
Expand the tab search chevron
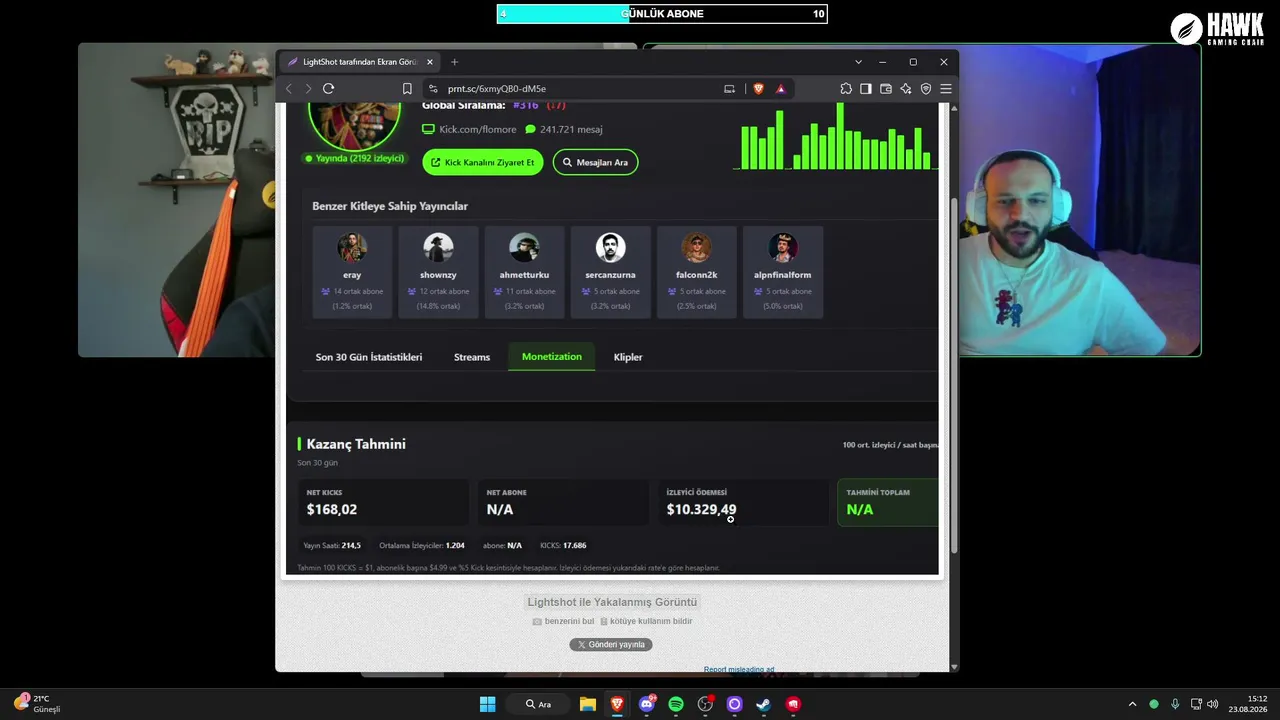[857, 62]
